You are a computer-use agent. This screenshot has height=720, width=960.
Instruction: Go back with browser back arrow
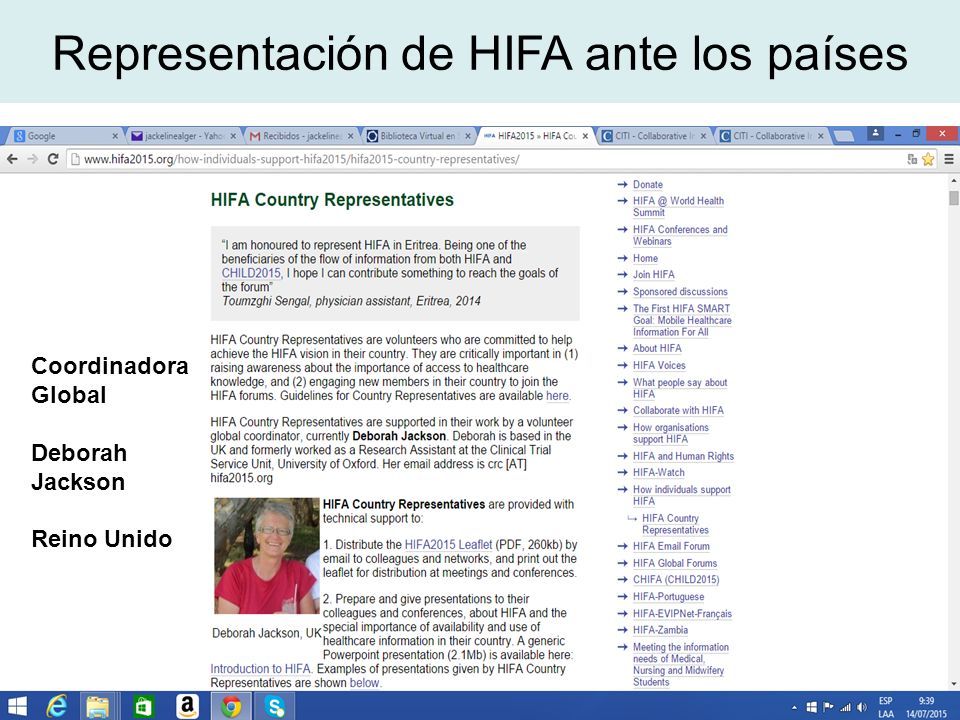tap(12, 159)
